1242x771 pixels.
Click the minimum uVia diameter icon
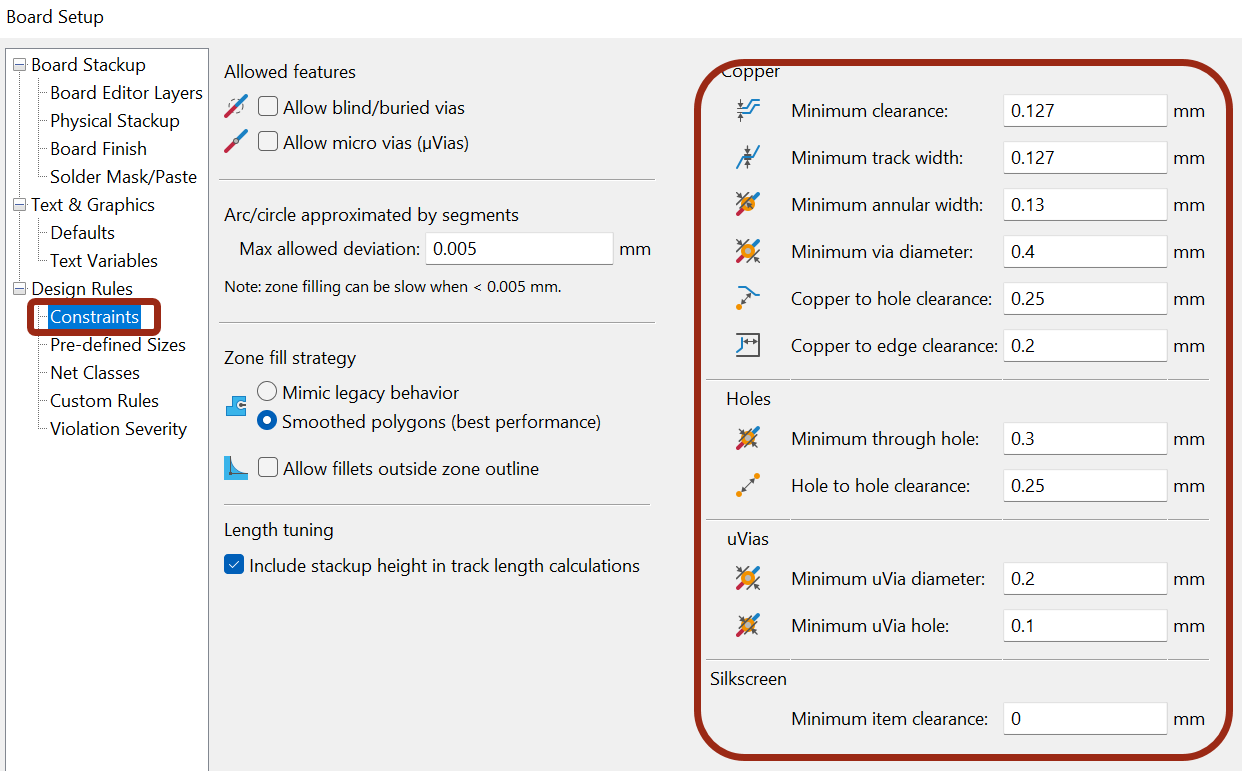click(x=748, y=578)
